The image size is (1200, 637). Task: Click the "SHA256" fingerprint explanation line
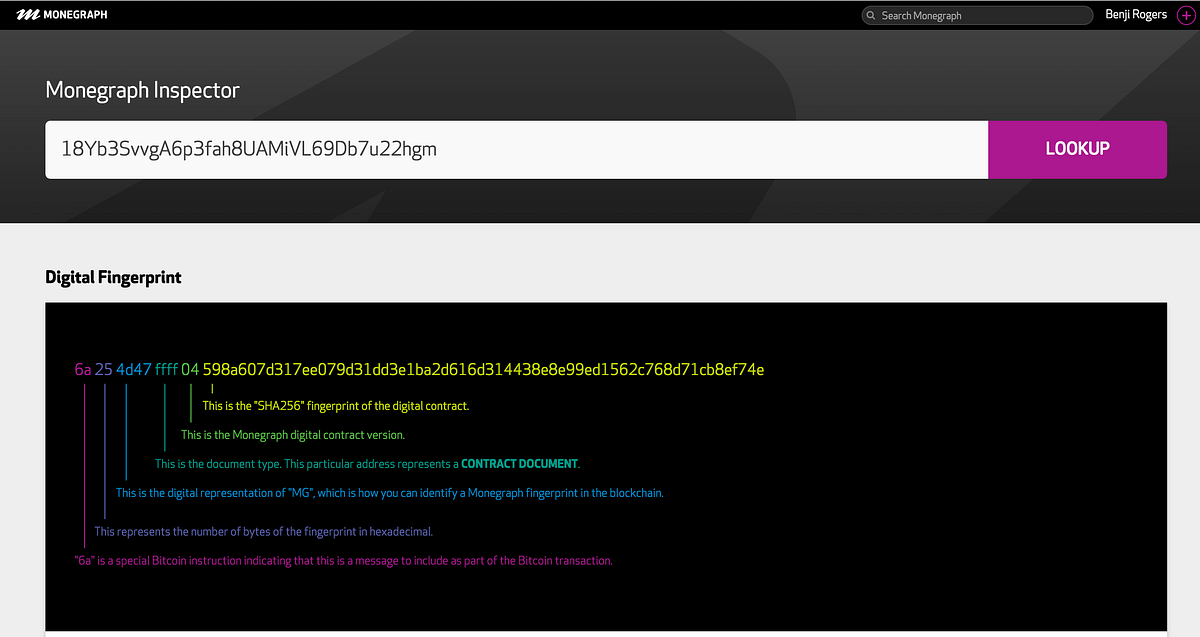(x=335, y=406)
